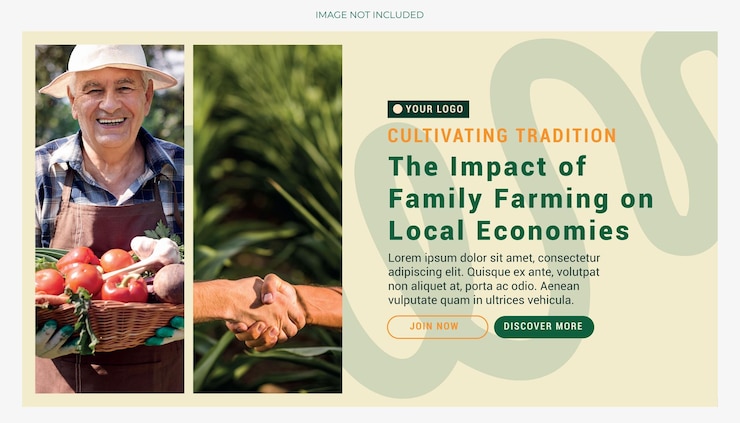Click the YOUR LOGO badge

click(x=428, y=109)
